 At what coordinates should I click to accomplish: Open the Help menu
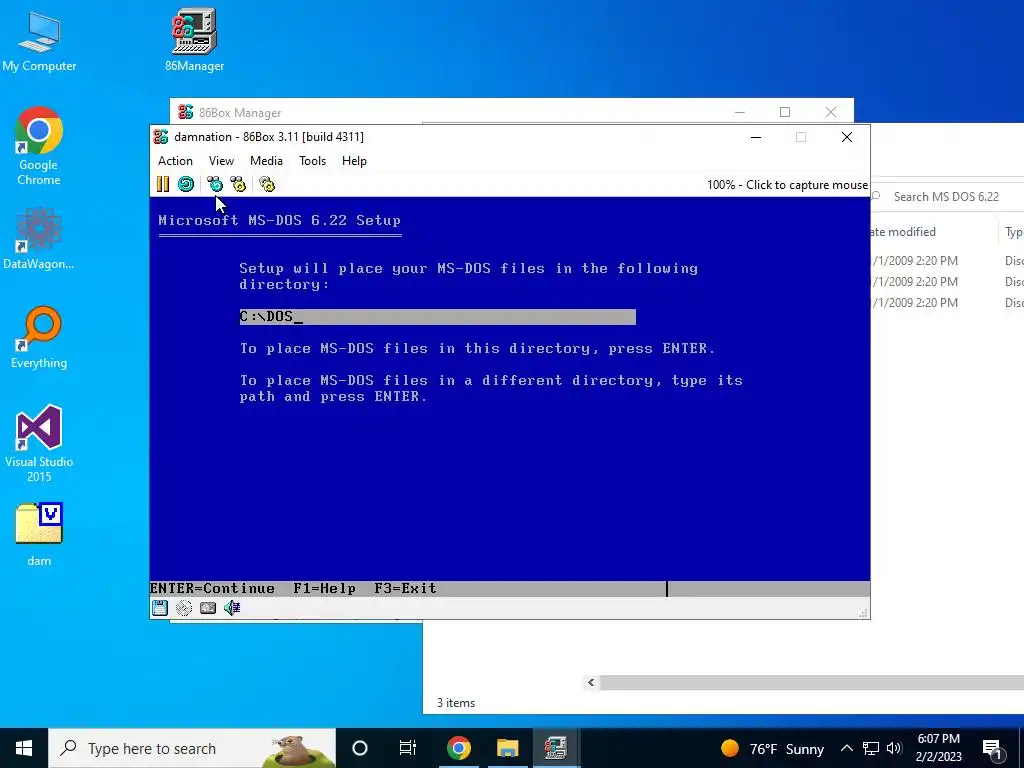(354, 161)
